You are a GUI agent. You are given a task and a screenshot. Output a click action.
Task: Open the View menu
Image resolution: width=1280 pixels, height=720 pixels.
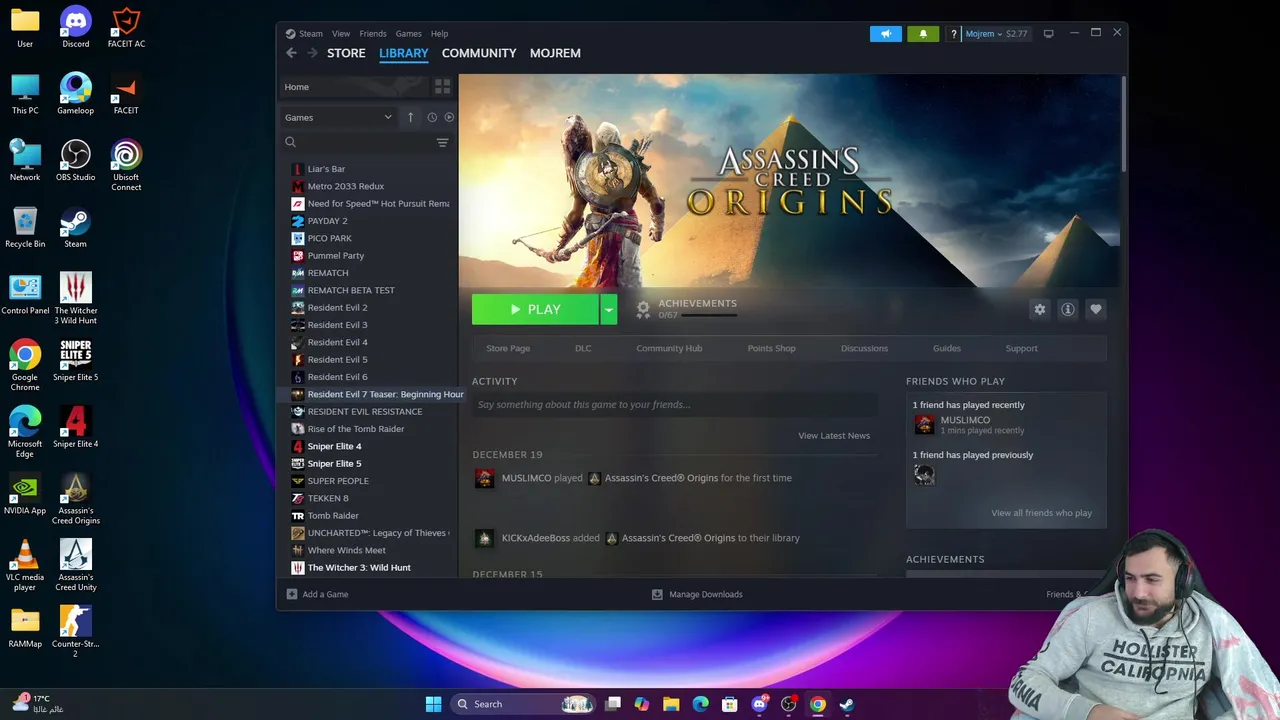pyautogui.click(x=341, y=34)
